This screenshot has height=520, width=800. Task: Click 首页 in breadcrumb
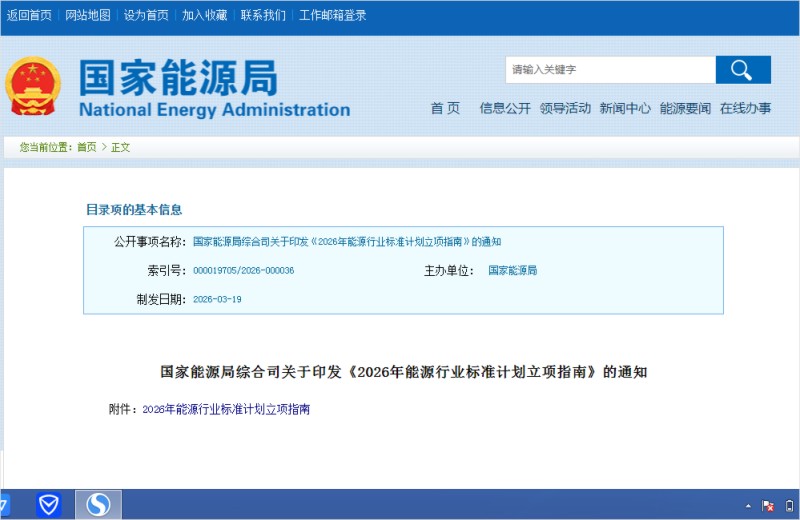tap(87, 147)
